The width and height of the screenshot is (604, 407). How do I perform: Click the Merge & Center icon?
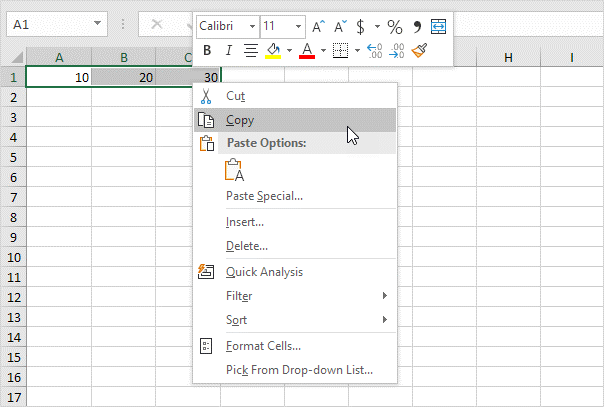pyautogui.click(x=439, y=27)
